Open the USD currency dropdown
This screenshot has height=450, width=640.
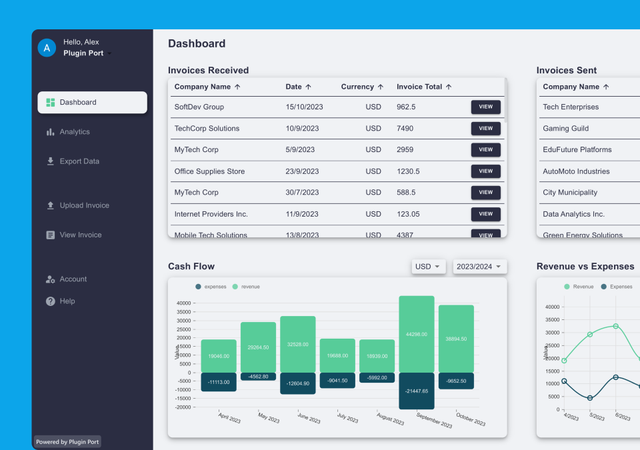428,267
